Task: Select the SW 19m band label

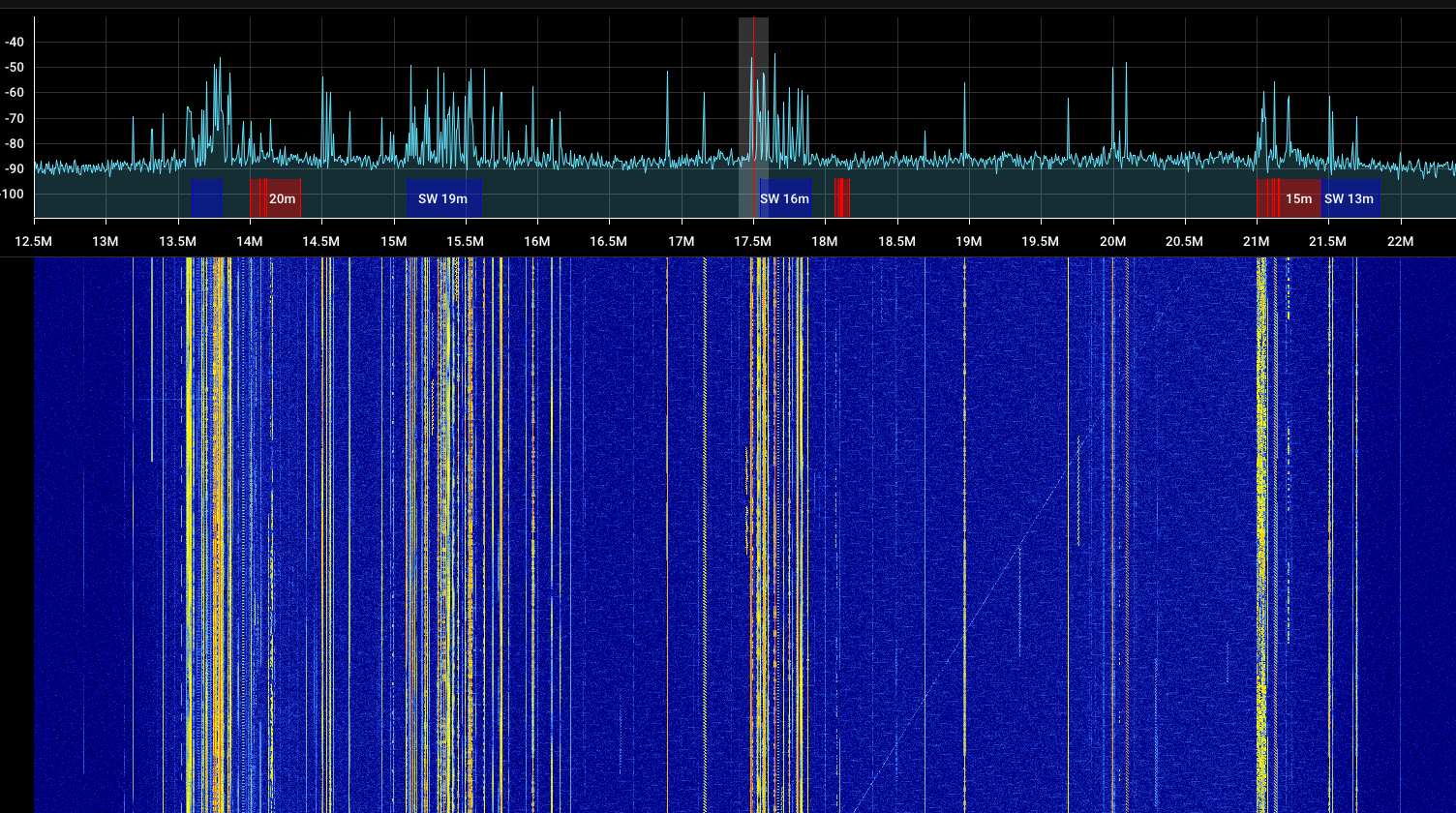Action: pos(443,198)
